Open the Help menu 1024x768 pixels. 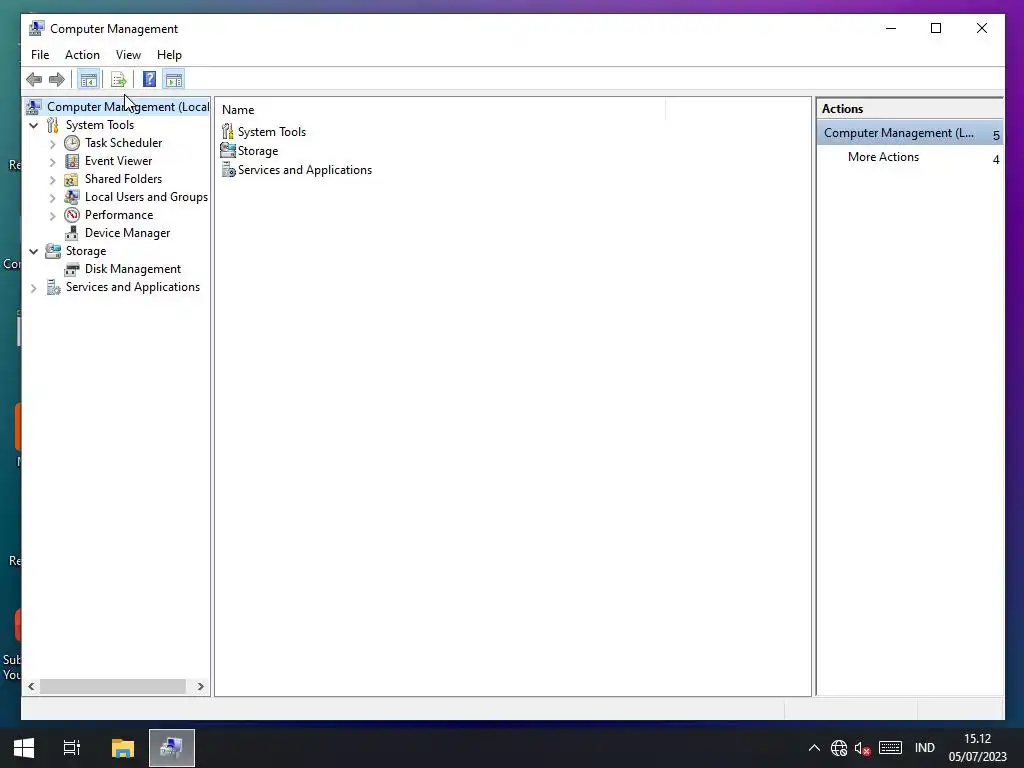[x=169, y=55]
